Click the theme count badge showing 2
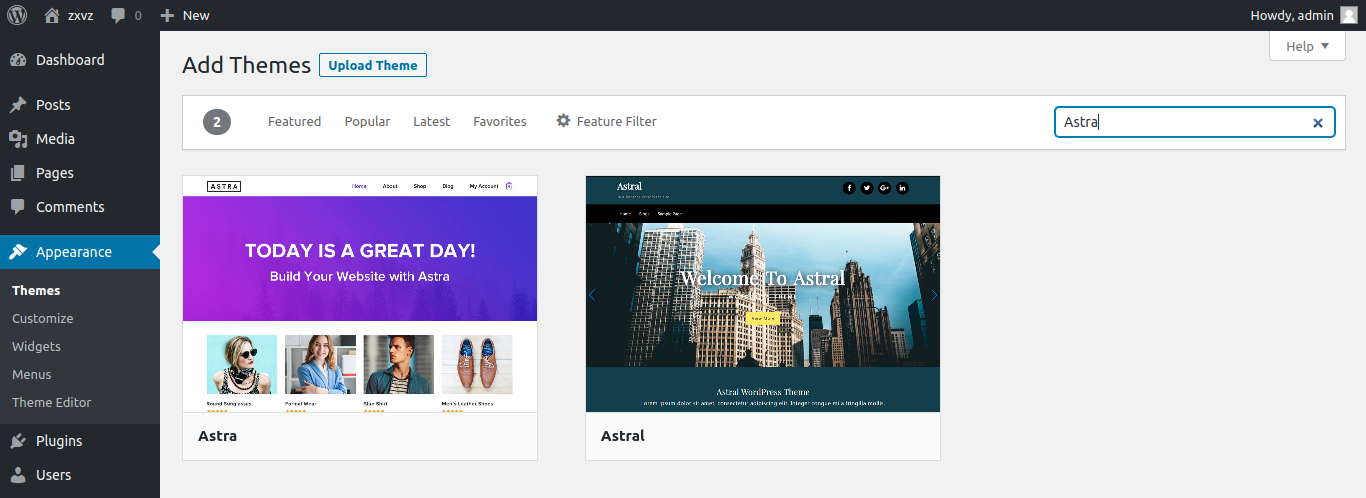 click(x=217, y=122)
